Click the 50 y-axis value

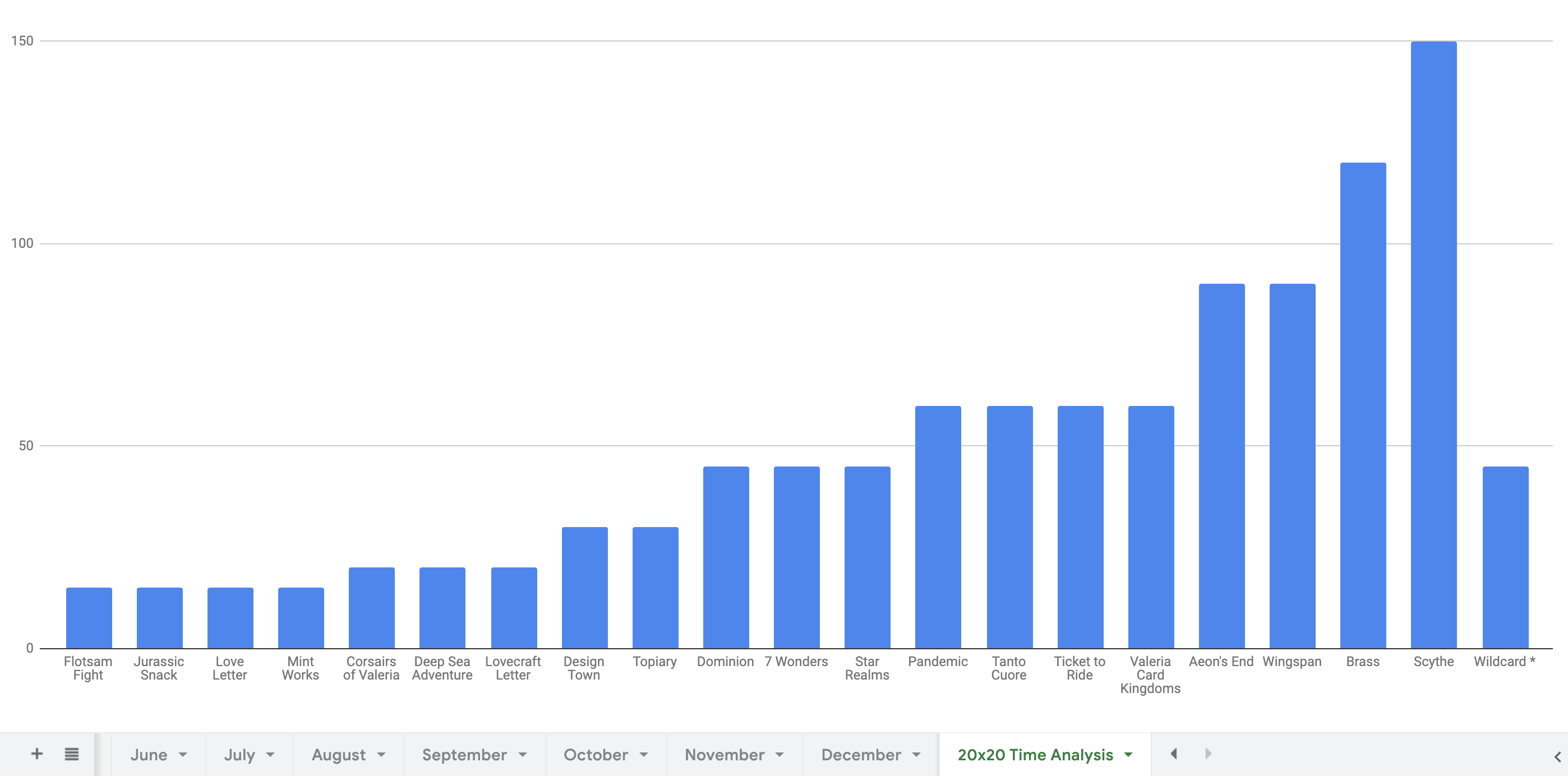(x=26, y=446)
